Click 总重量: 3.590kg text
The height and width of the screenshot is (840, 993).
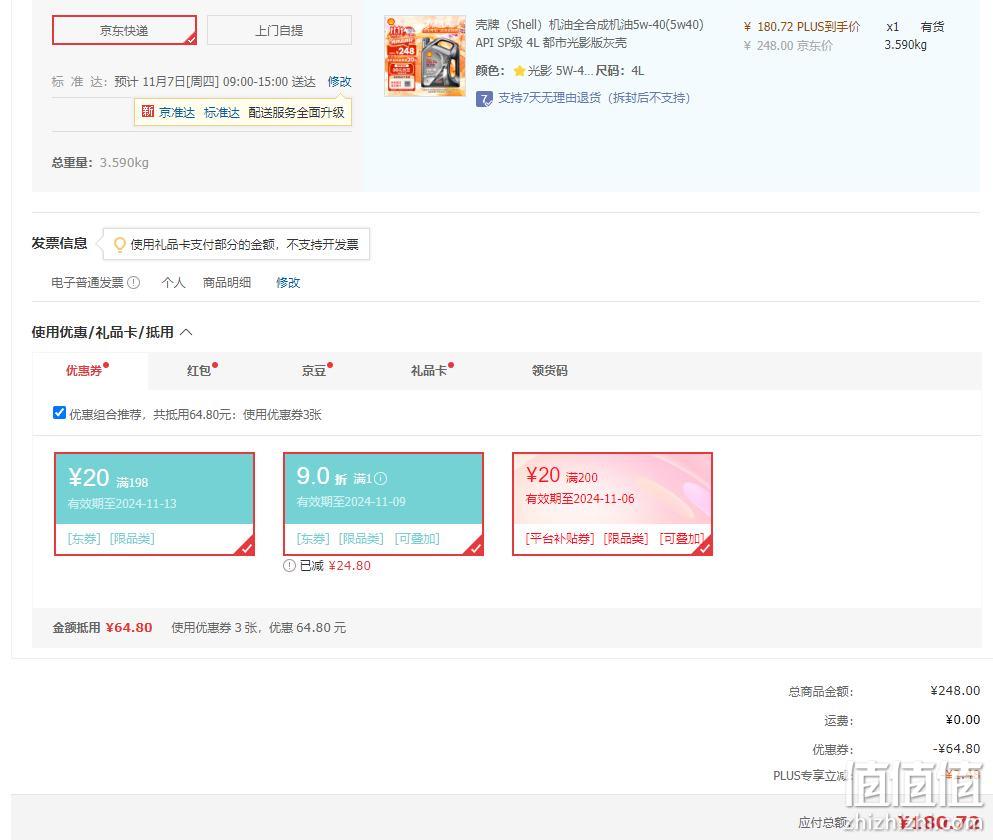pyautogui.click(x=100, y=163)
